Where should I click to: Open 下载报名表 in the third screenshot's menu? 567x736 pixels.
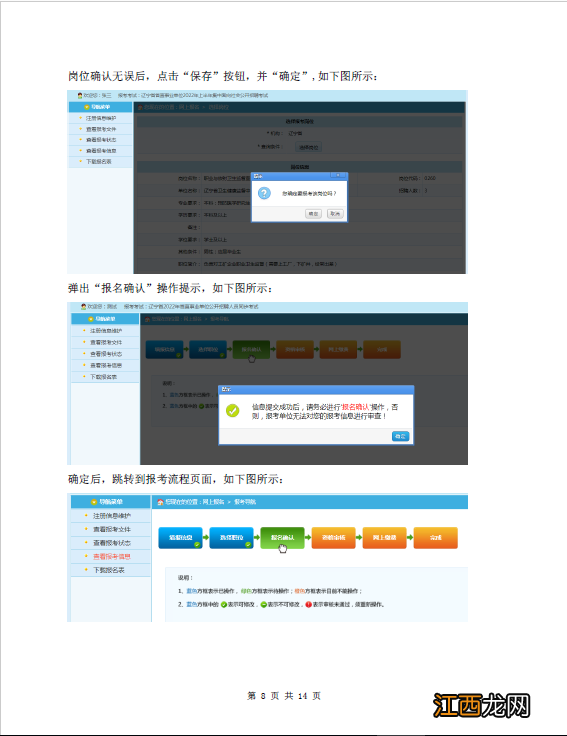[111, 570]
